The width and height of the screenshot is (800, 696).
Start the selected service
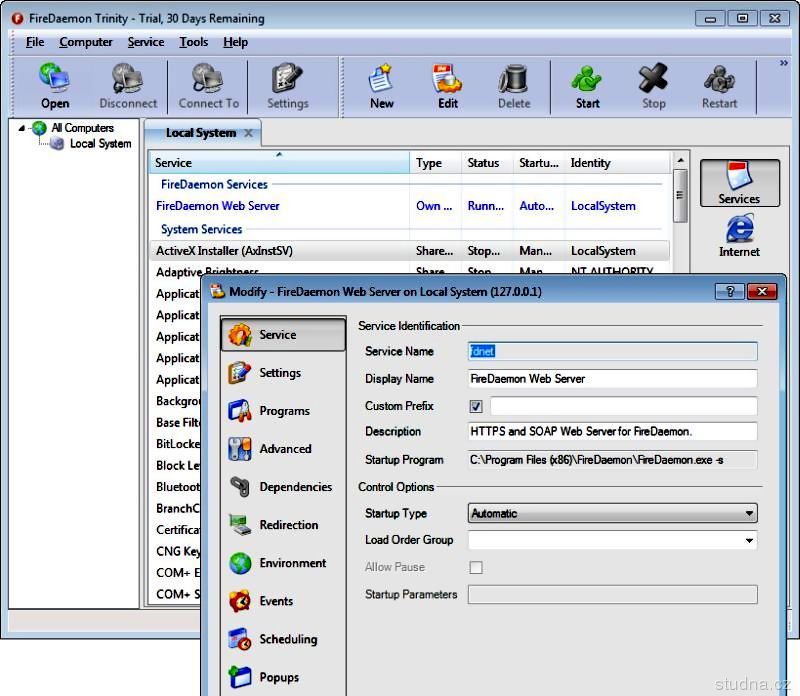587,85
